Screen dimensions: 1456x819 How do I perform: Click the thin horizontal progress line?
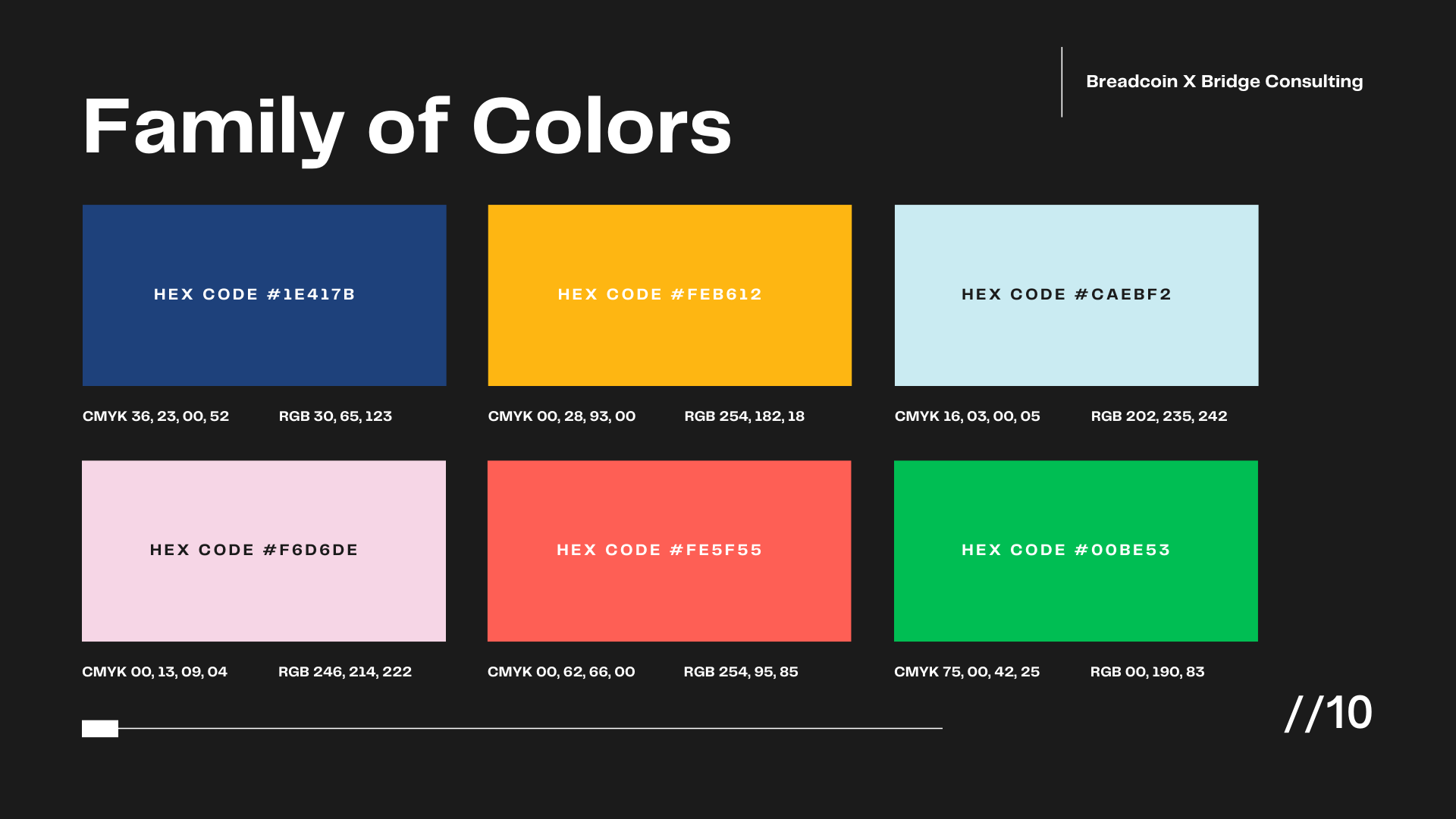[x=531, y=728]
